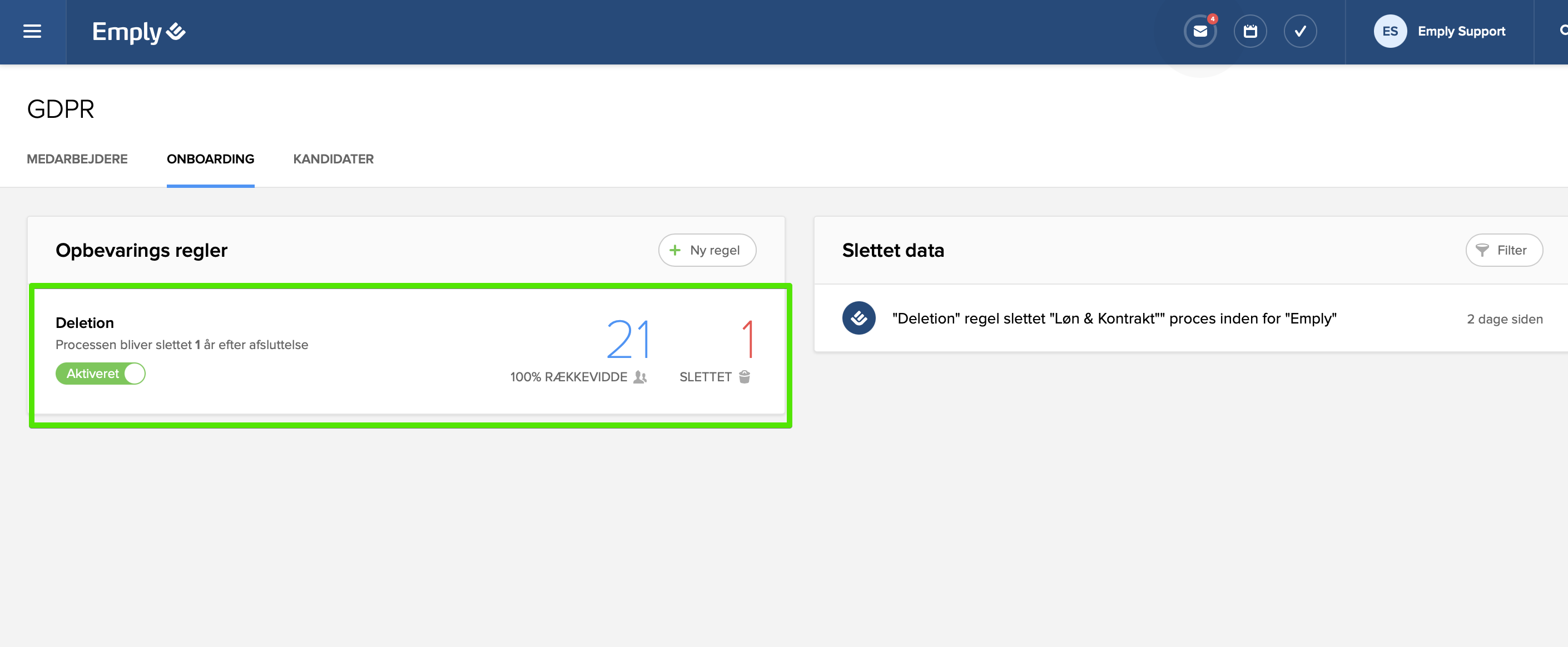1568x647 pixels.
Task: Switch to the MEDARBEJDERE tab
Action: click(77, 160)
